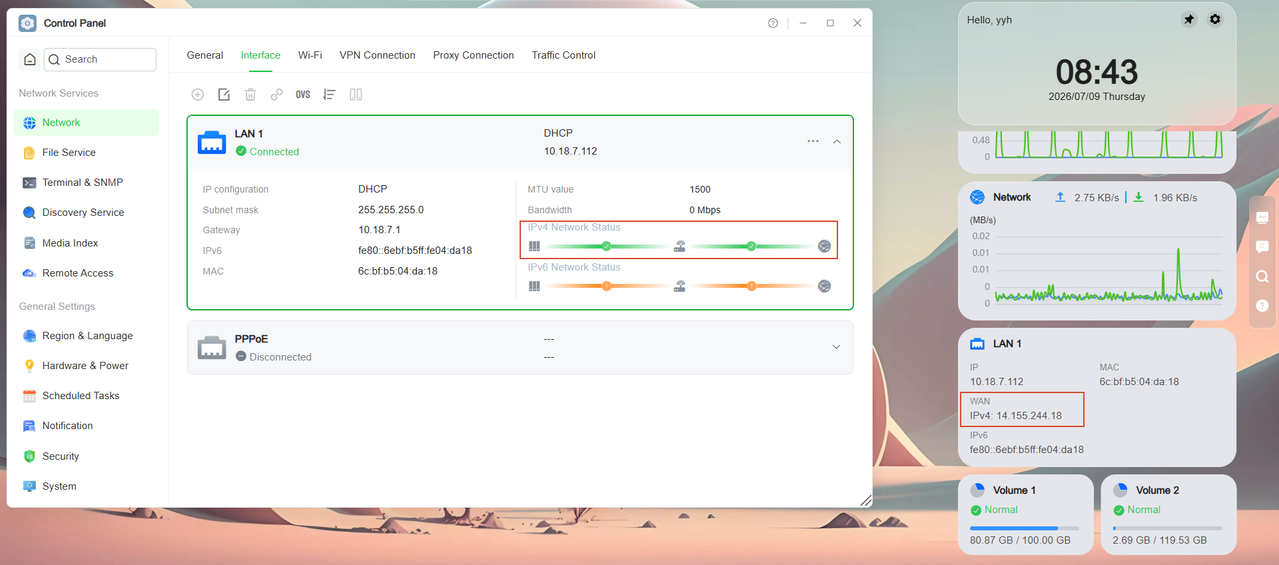Click the grey PPPoE port icon

coord(212,347)
